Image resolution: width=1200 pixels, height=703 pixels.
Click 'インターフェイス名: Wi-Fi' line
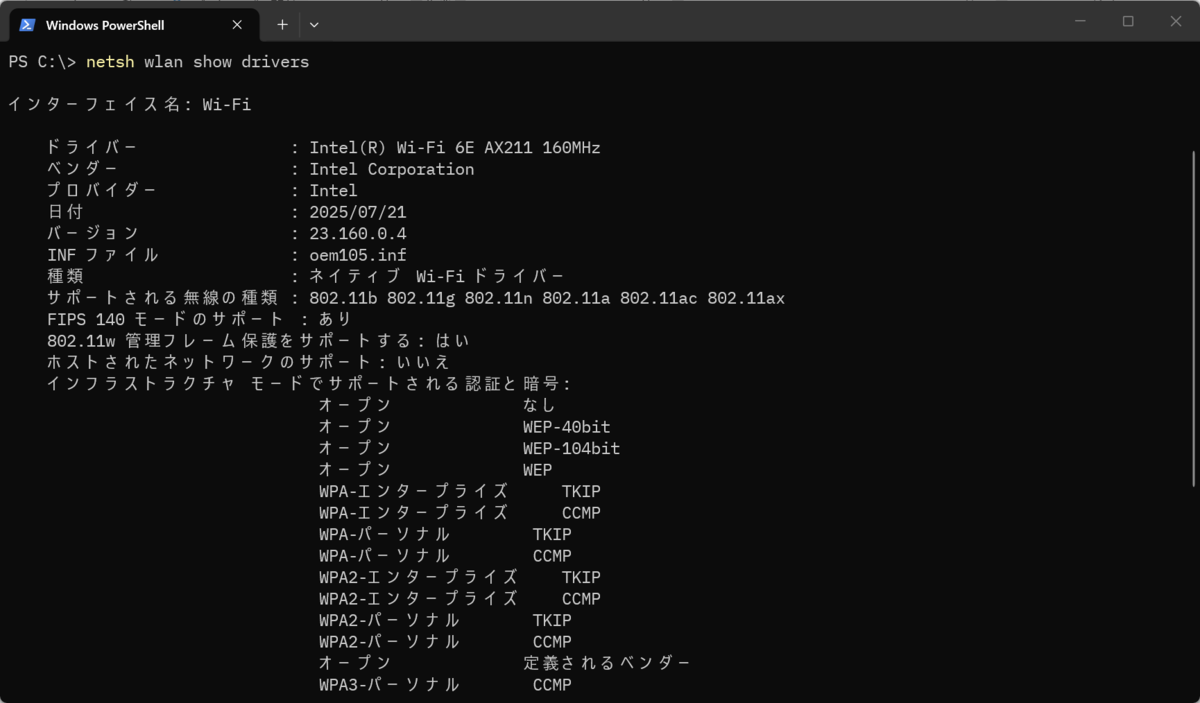click(130, 104)
